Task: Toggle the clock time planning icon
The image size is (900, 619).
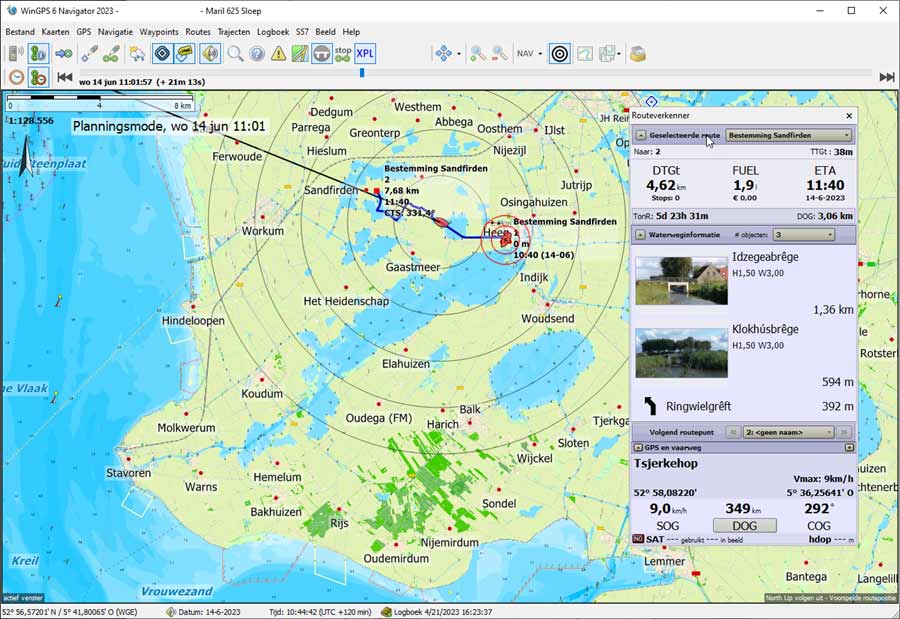Action: (17, 77)
